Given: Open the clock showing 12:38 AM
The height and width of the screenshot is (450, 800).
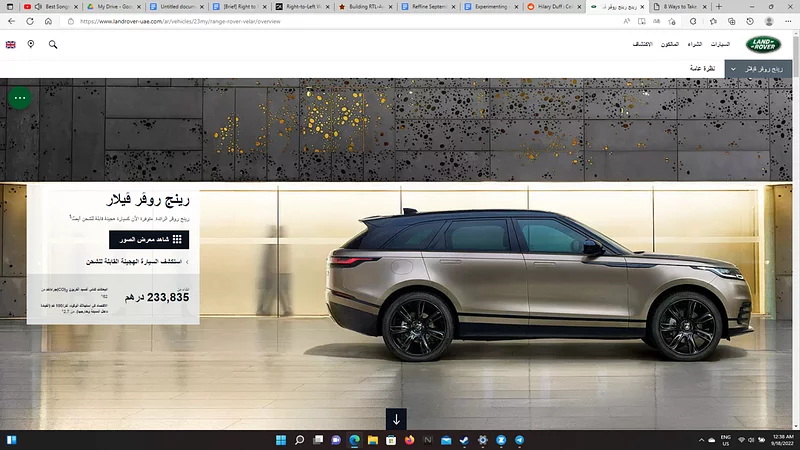Looking at the screenshot, I should [x=782, y=440].
